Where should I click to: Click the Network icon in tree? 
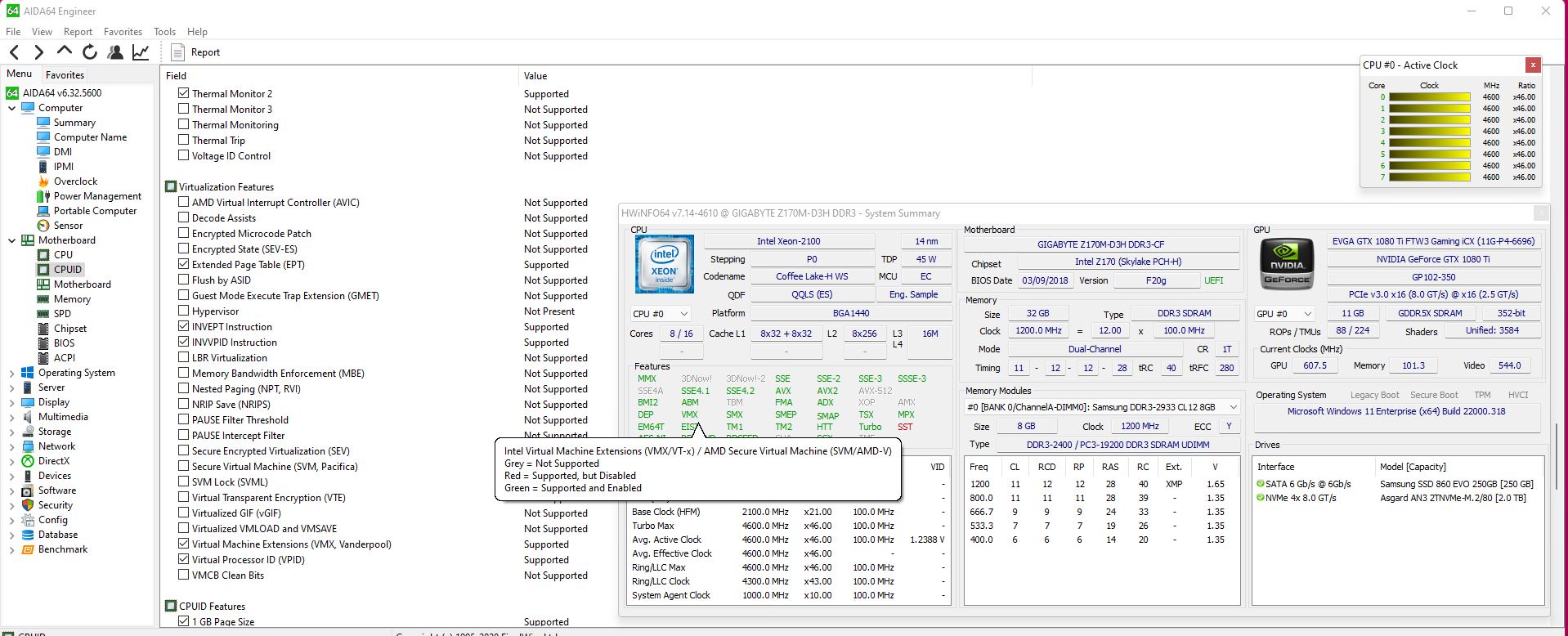click(28, 446)
